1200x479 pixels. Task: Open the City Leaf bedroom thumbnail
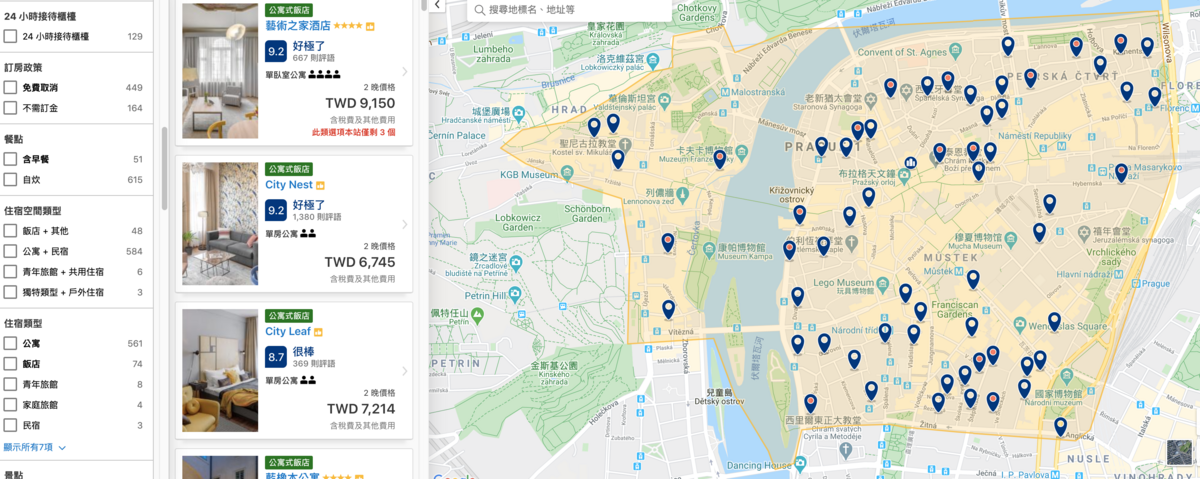220,371
